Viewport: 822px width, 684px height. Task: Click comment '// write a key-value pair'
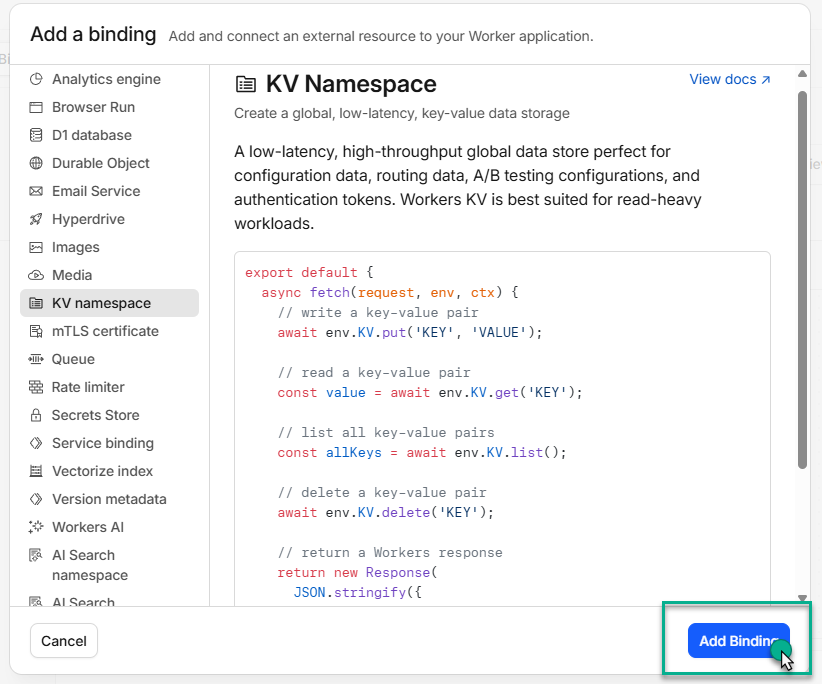point(377,313)
